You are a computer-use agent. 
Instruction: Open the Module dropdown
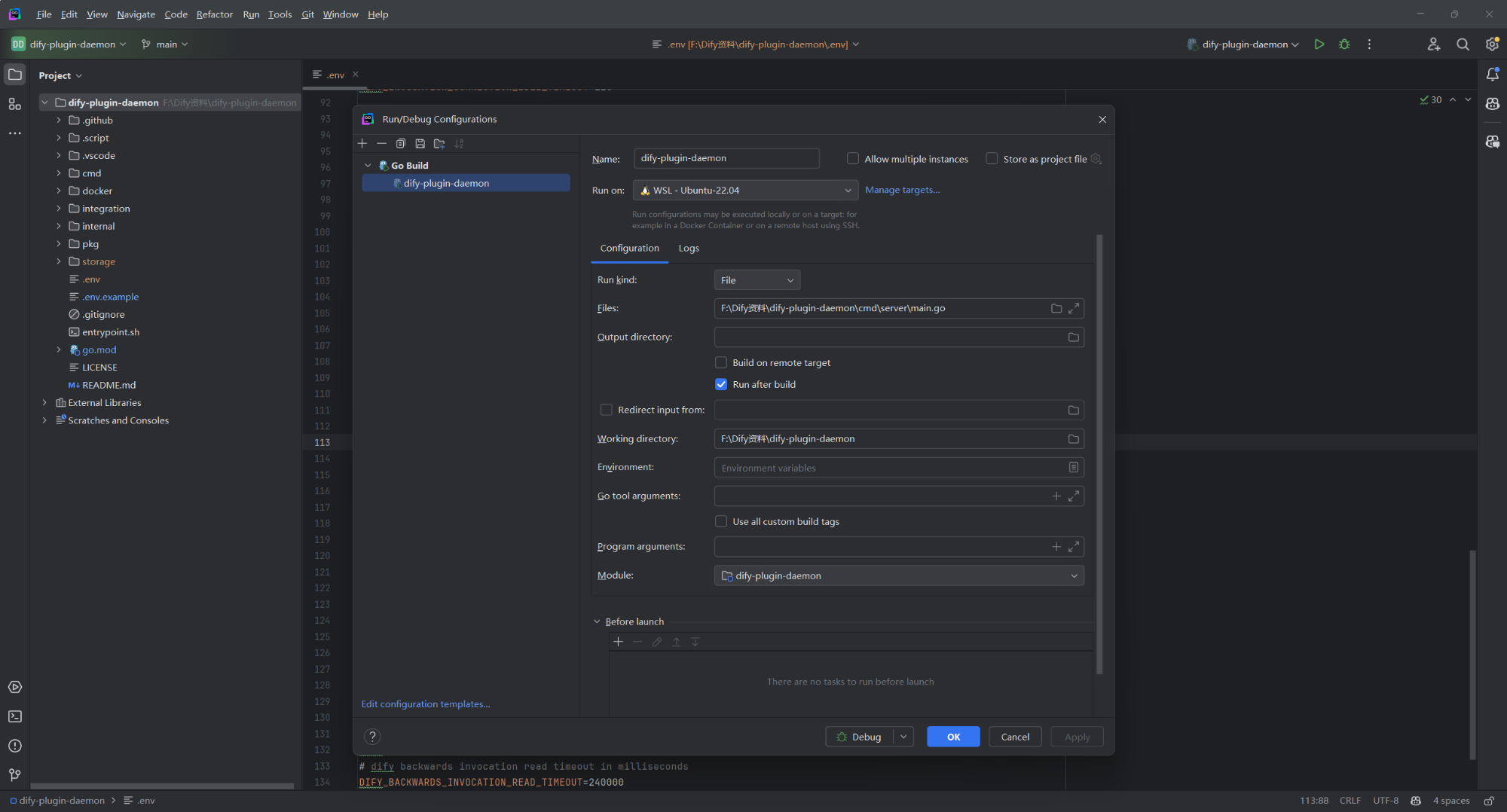[x=899, y=575]
